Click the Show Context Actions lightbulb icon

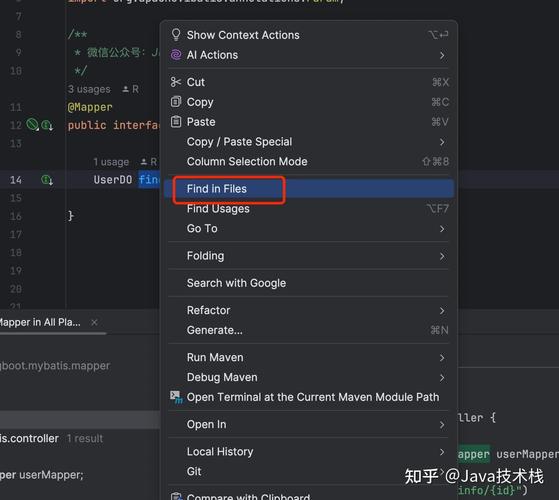(176, 35)
